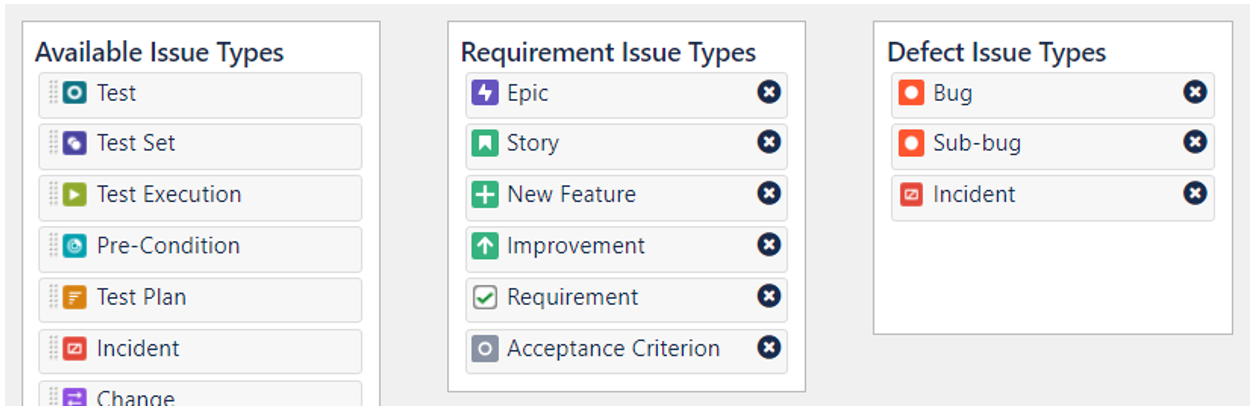Click the Test Set icon
This screenshot has width=1250, height=408.
tap(74, 144)
